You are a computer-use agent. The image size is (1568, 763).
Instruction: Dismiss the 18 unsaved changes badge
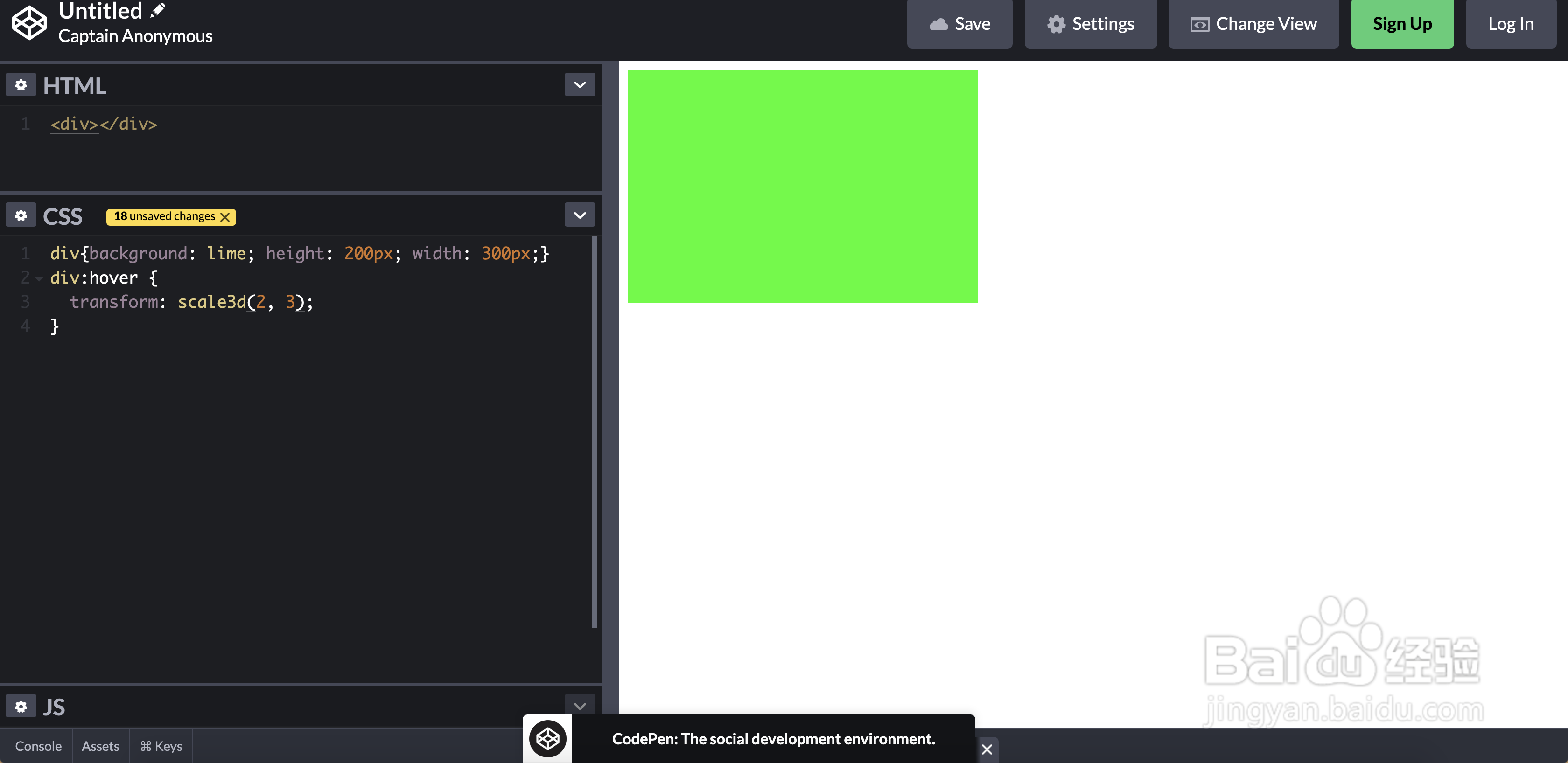pyautogui.click(x=225, y=217)
